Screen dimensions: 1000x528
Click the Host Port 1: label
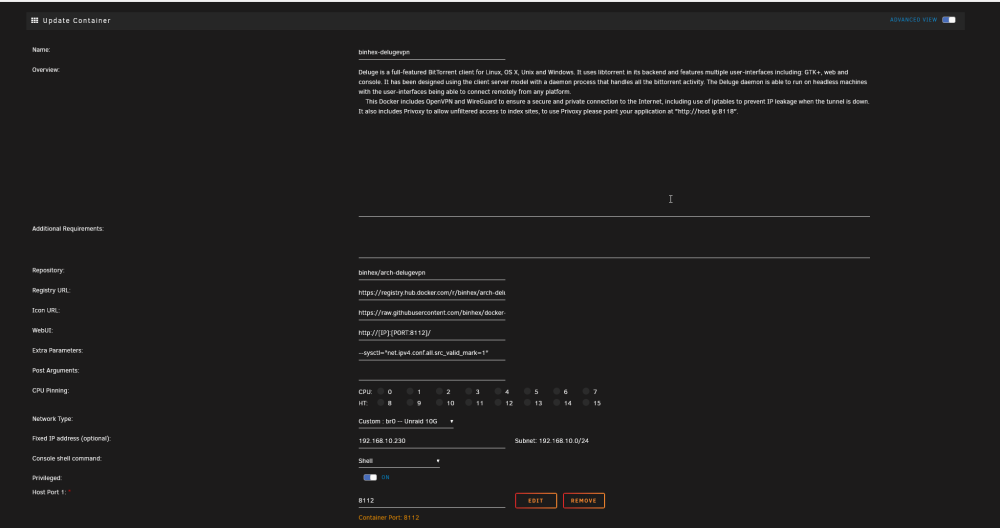click(x=50, y=492)
